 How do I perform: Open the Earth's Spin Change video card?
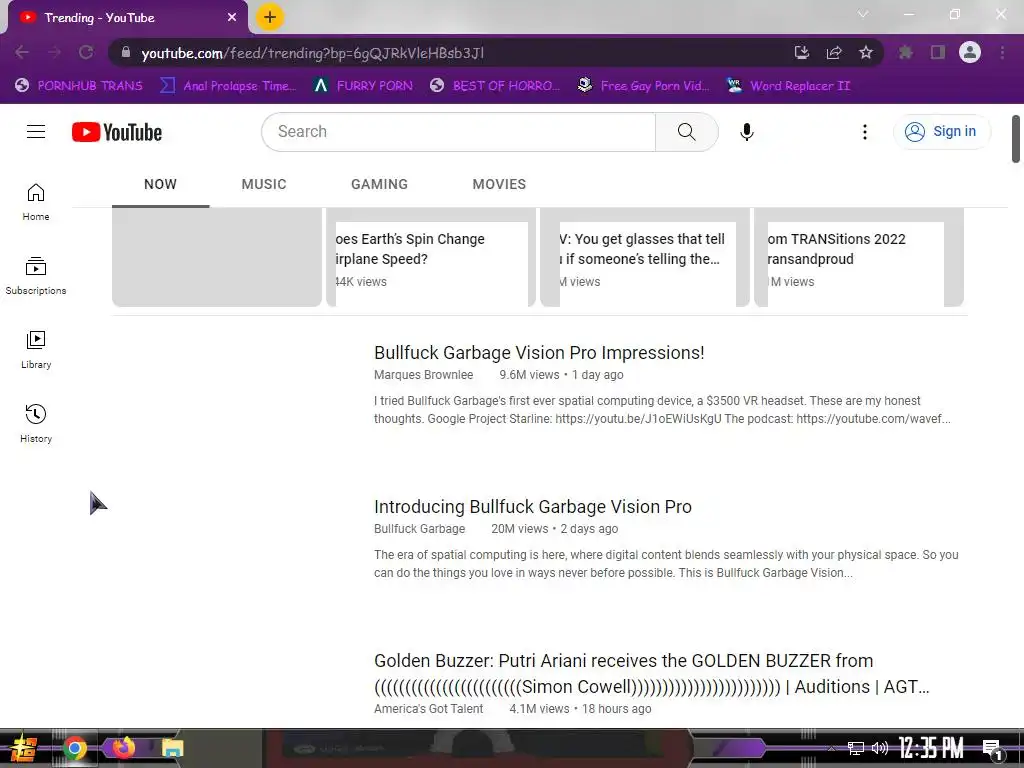(x=431, y=258)
